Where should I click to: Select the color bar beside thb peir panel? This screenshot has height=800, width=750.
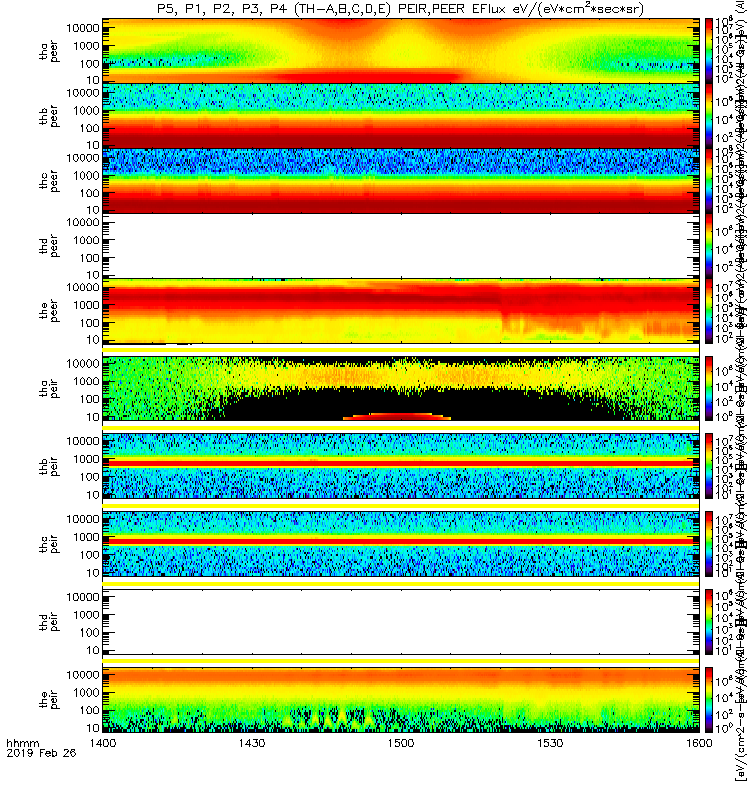click(x=709, y=466)
